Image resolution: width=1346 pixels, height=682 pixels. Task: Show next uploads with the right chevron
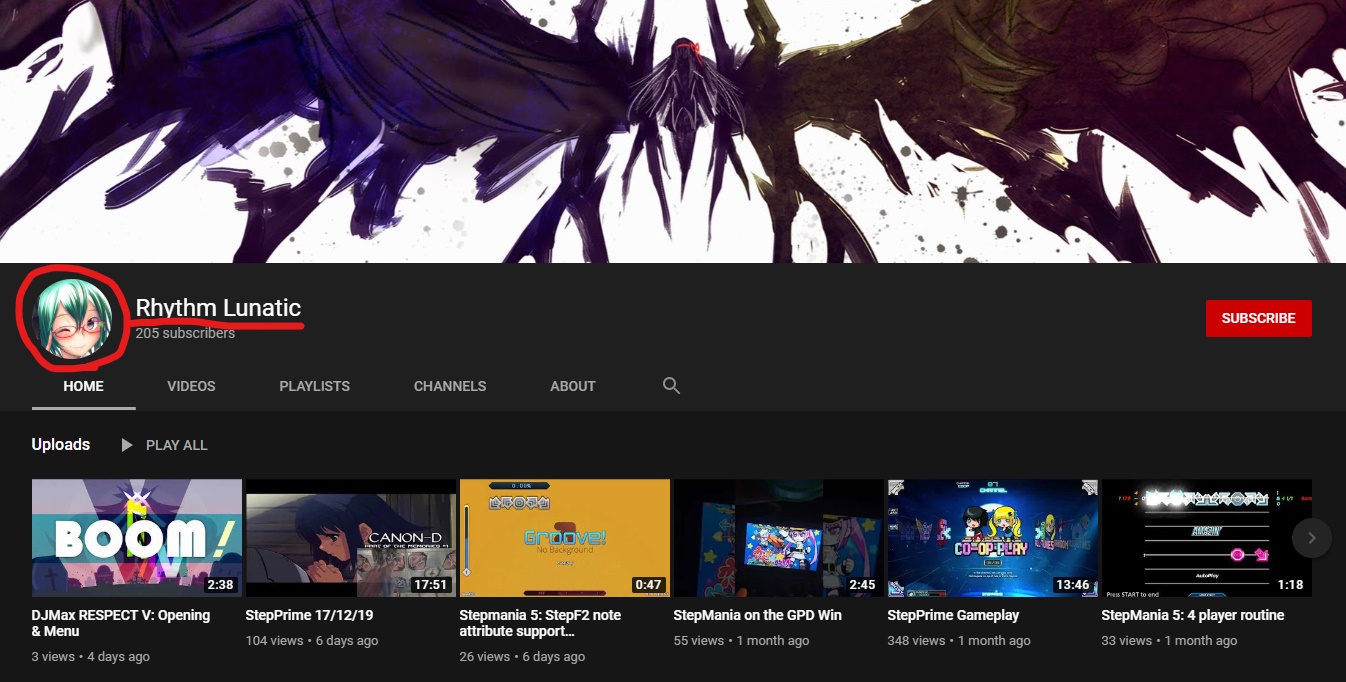coord(1312,538)
